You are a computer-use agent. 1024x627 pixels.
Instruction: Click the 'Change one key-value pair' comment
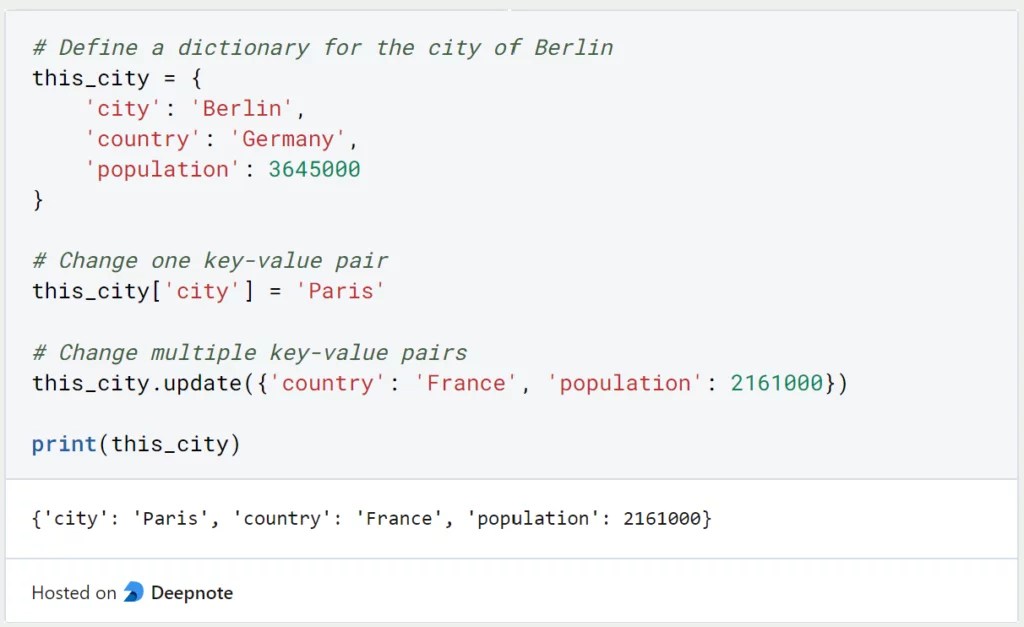(210, 260)
